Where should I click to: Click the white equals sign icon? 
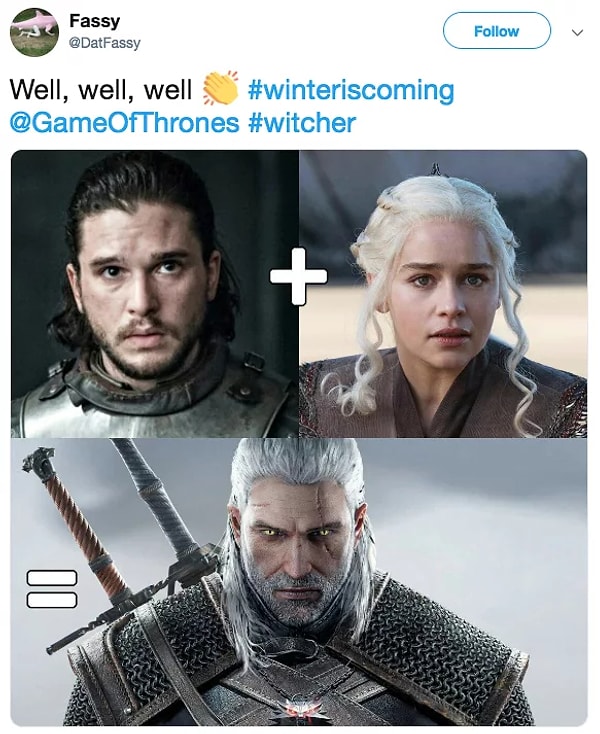52,589
